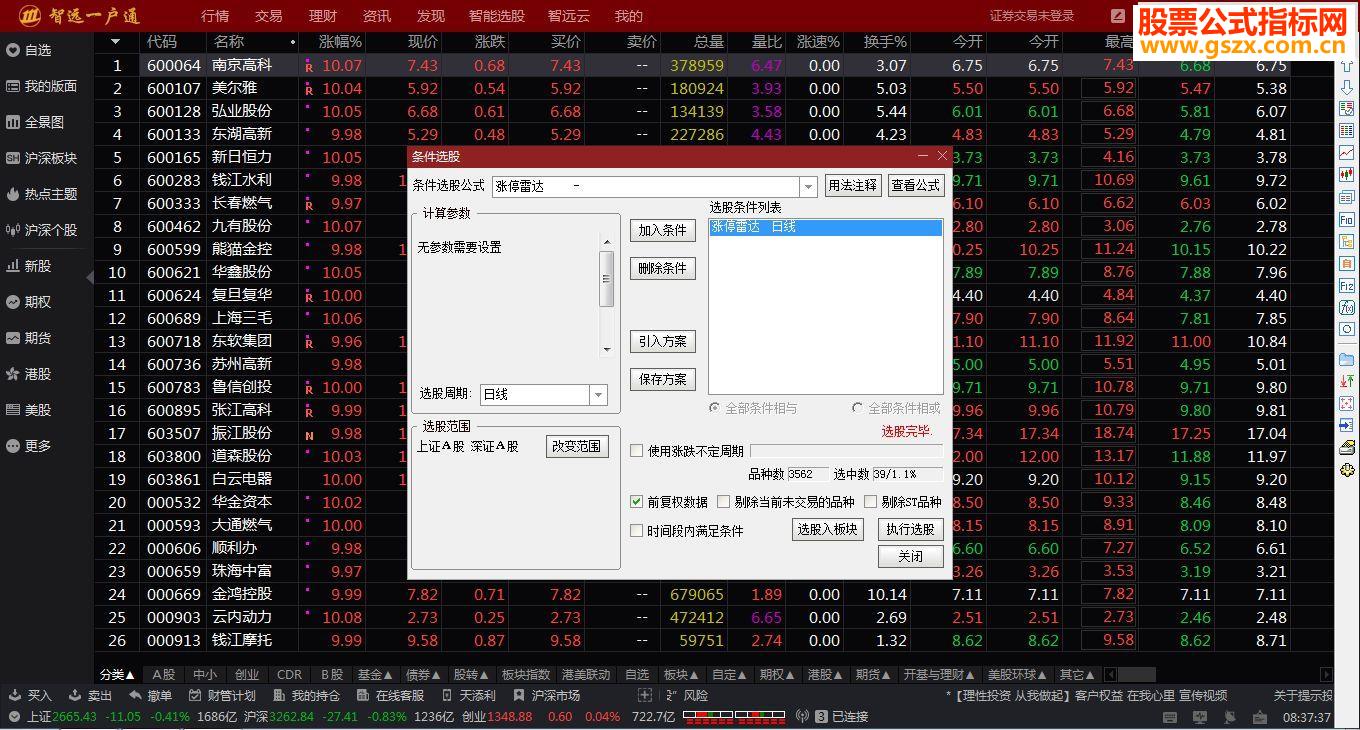Open 财管计划 in the bottom toolbar
The height and width of the screenshot is (730, 1360).
tap(222, 696)
